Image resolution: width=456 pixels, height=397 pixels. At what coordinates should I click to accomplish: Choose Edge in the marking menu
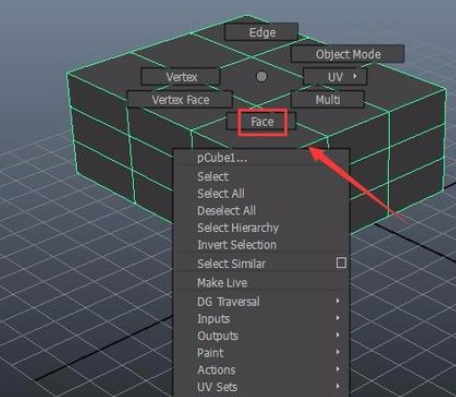coord(261,32)
